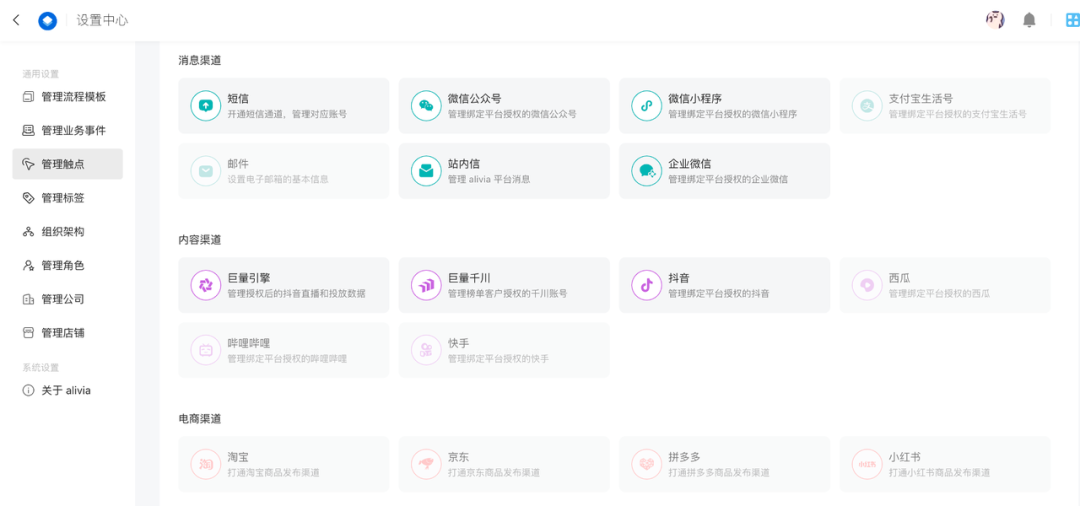Click the 短信 channel icon
This screenshot has width=1080, height=506.
pos(205,106)
